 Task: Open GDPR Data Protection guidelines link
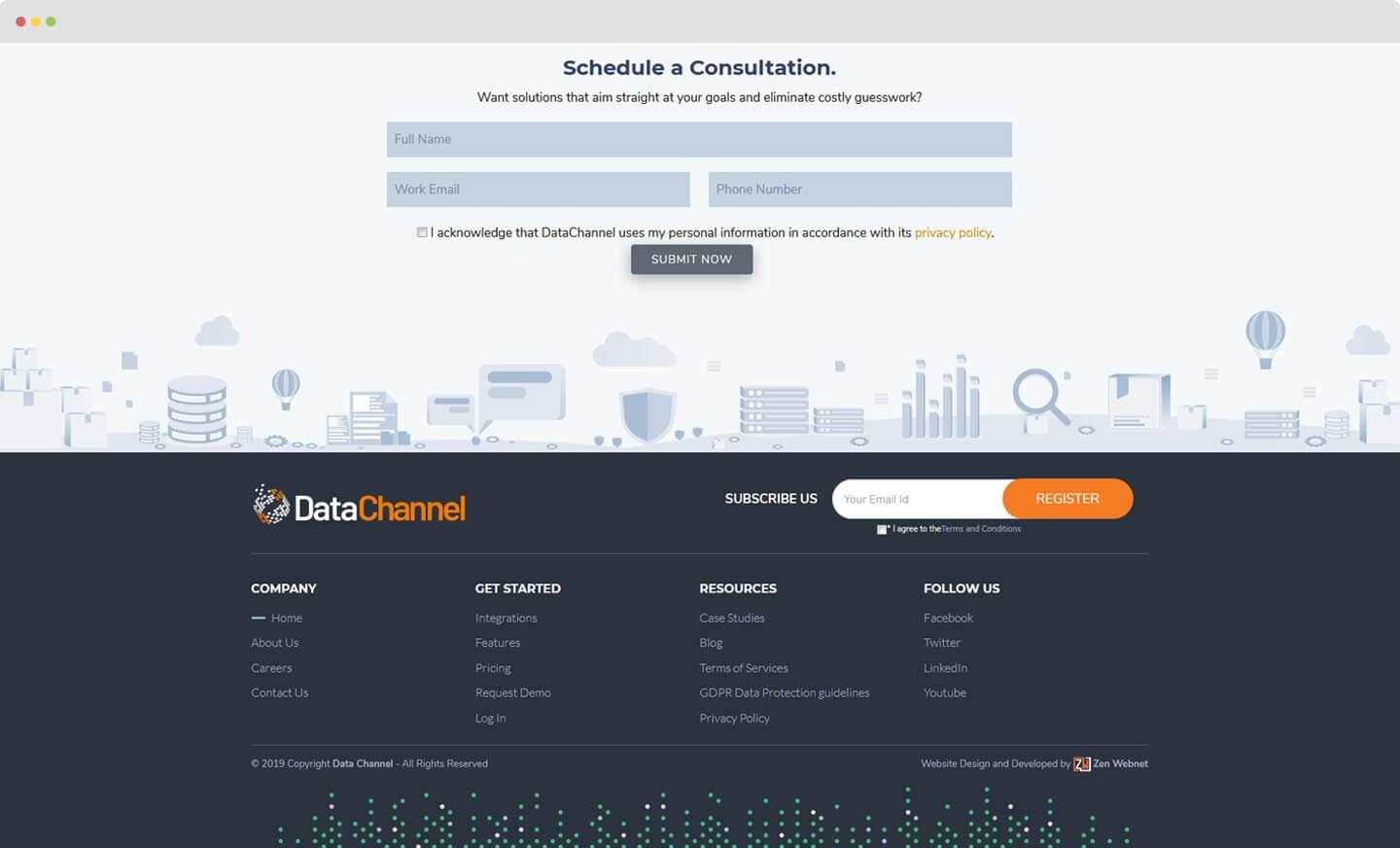(x=784, y=693)
